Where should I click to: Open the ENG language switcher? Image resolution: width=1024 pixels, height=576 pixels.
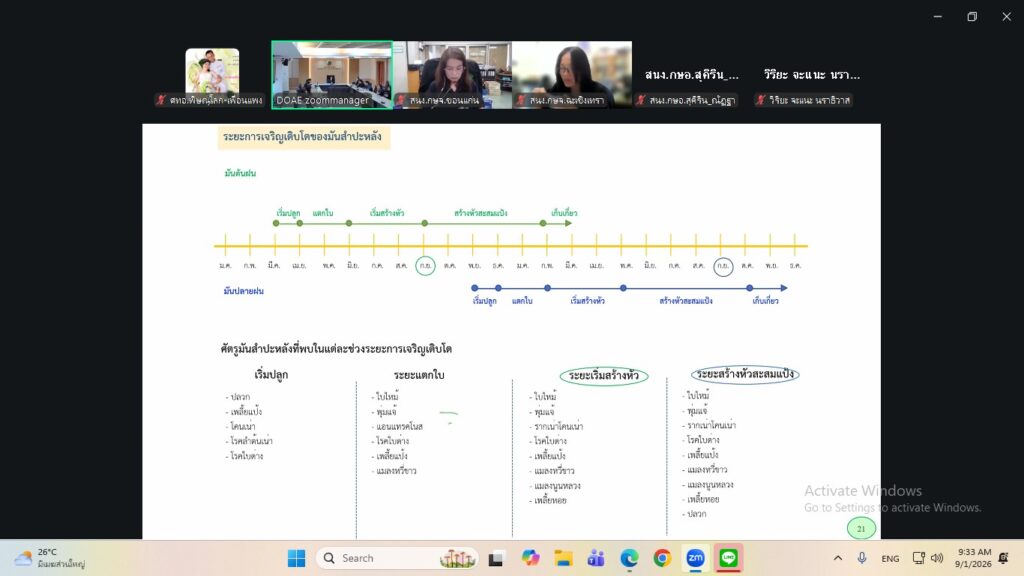click(x=890, y=558)
